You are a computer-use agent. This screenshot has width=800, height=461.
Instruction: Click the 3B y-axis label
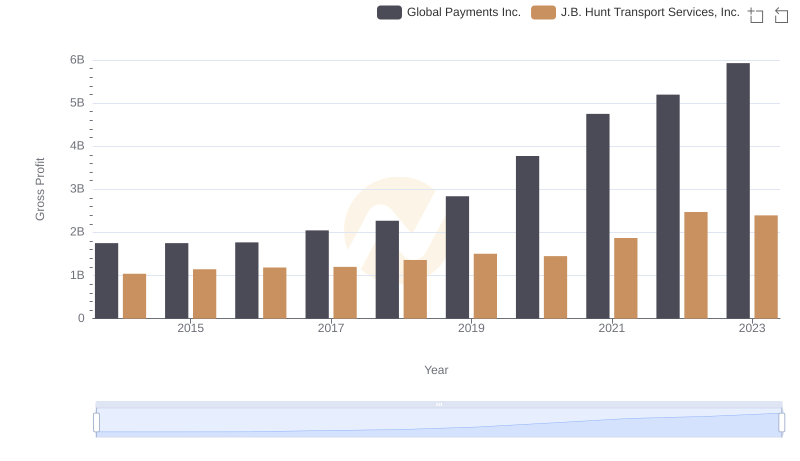77,189
